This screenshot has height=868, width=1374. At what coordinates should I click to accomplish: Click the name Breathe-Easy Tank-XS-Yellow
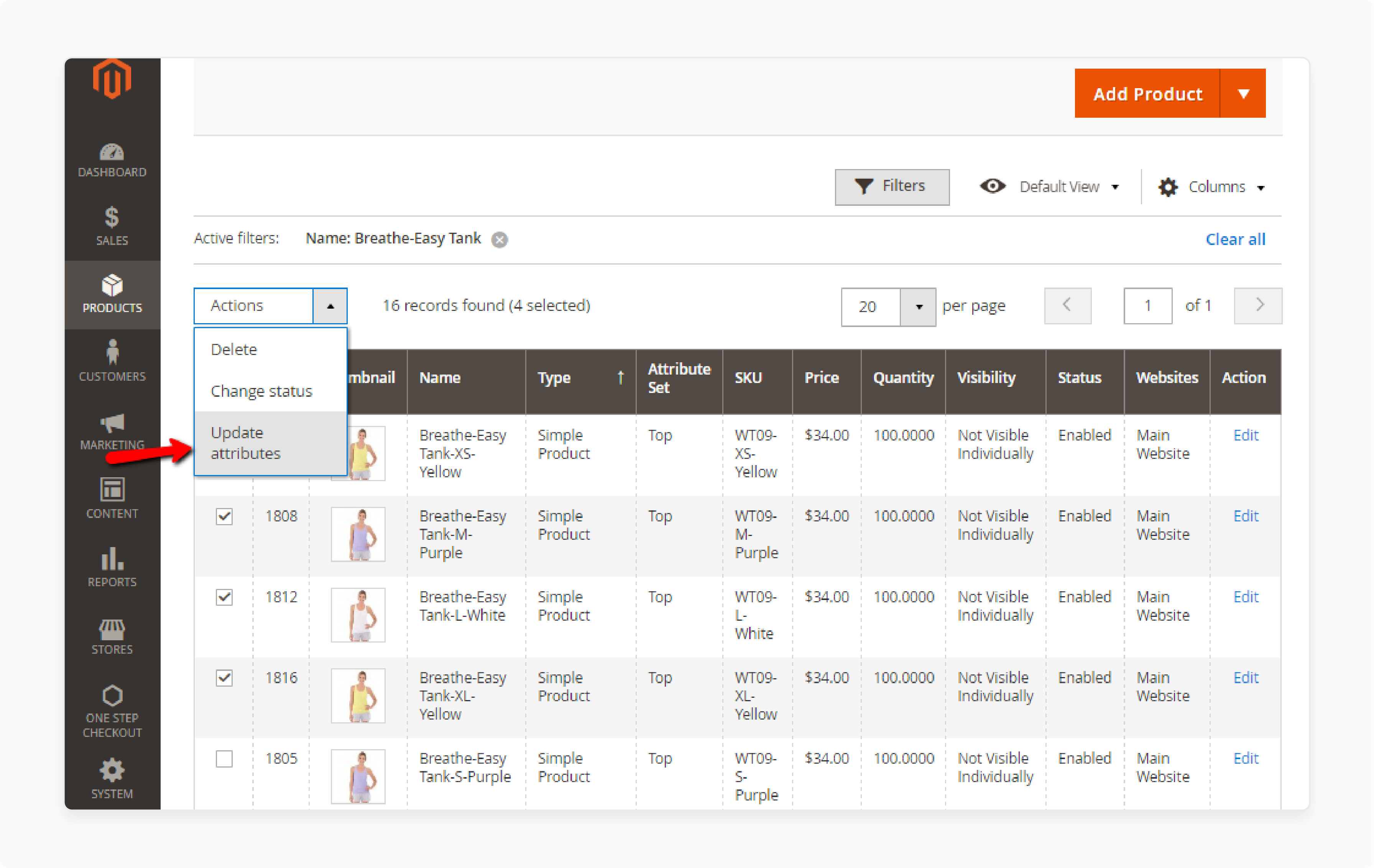coord(463,454)
